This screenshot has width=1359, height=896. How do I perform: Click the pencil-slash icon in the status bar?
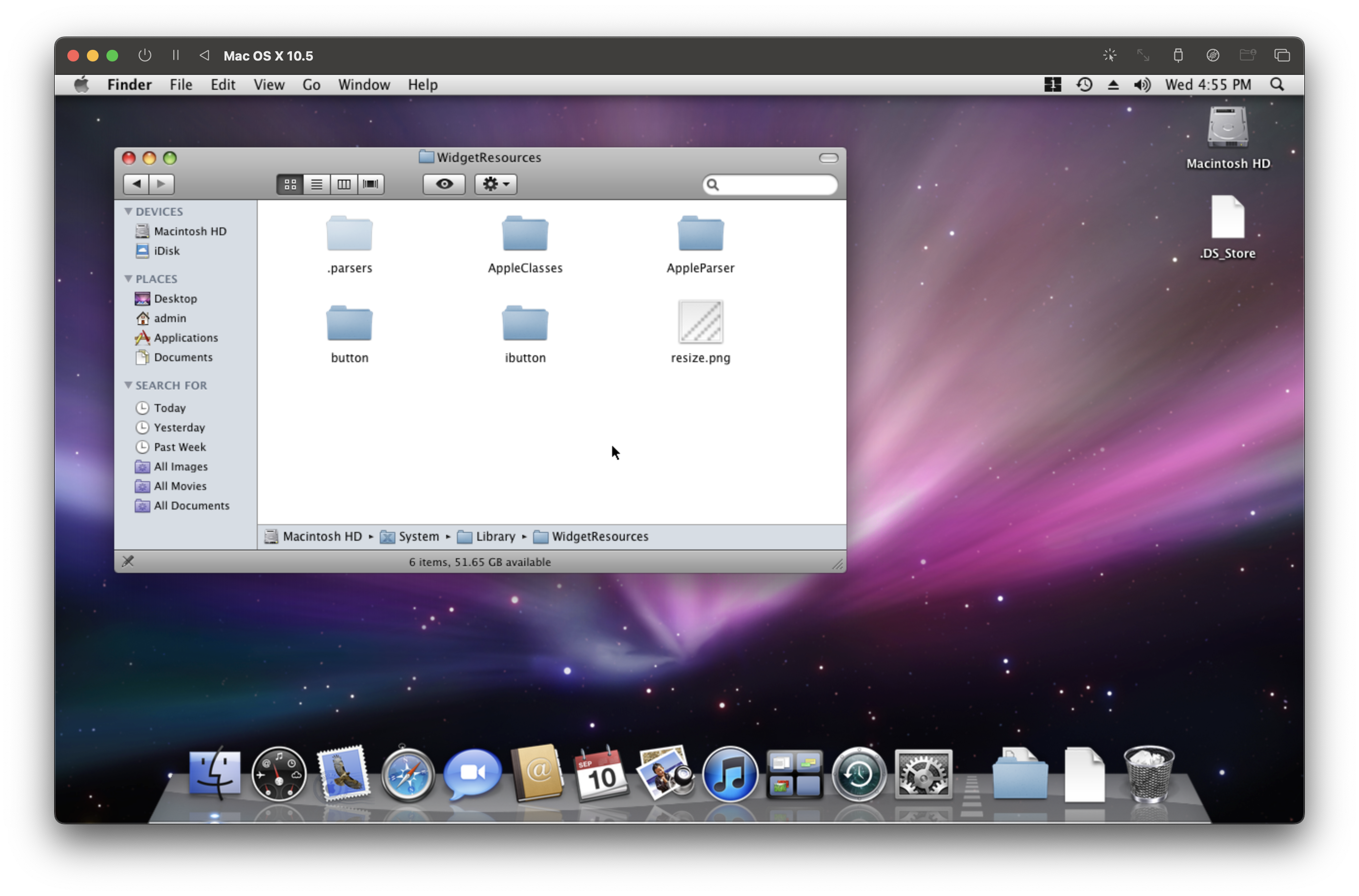point(128,561)
